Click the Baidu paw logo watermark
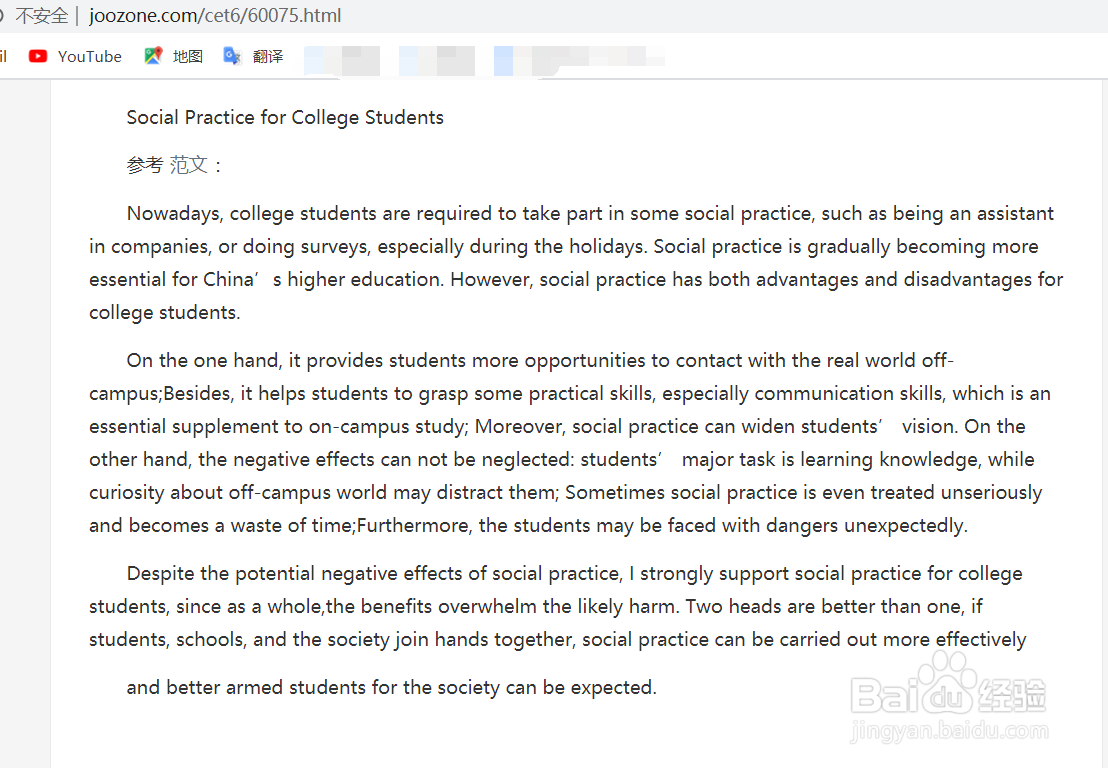Image resolution: width=1108 pixels, height=768 pixels. click(943, 682)
